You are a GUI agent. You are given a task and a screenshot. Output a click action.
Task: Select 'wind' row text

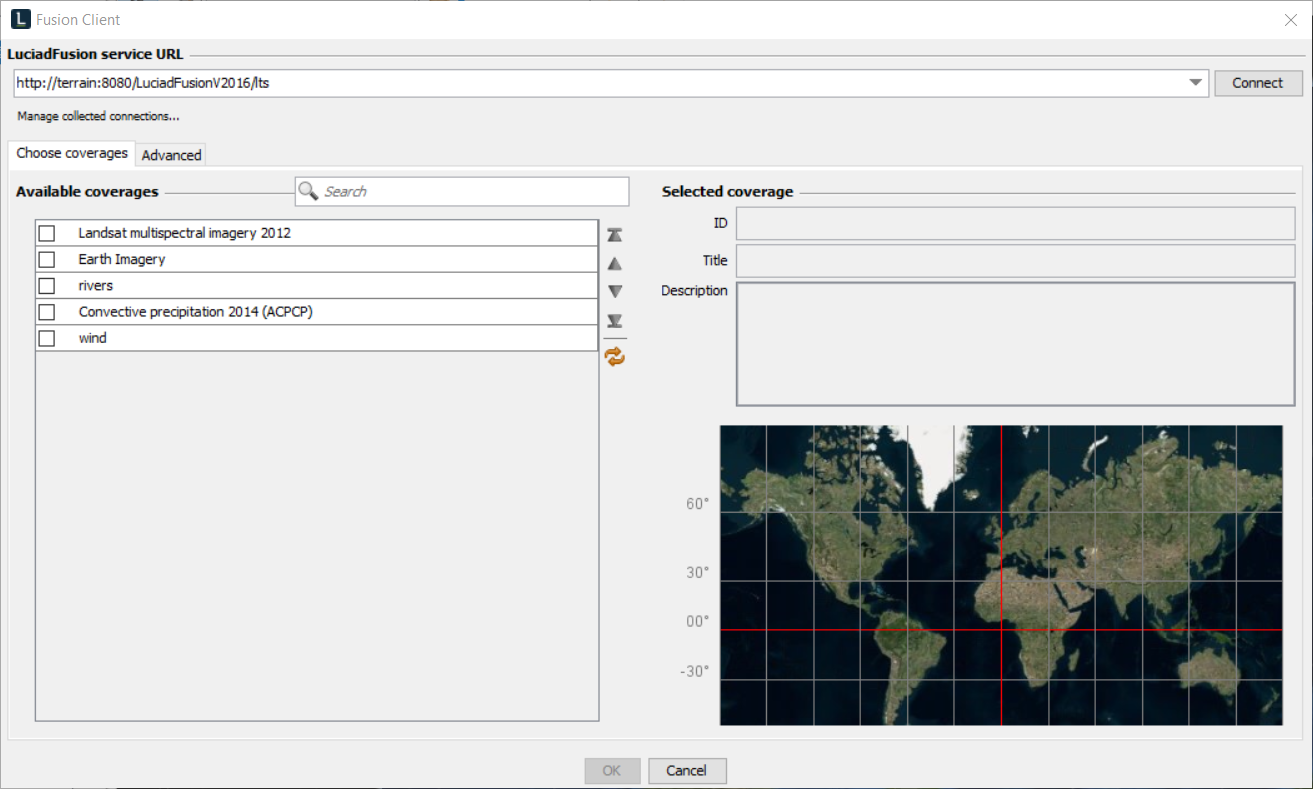tap(93, 338)
